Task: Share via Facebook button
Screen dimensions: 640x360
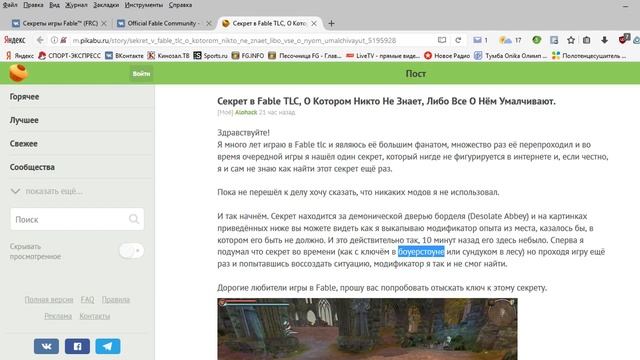Action: point(77,346)
